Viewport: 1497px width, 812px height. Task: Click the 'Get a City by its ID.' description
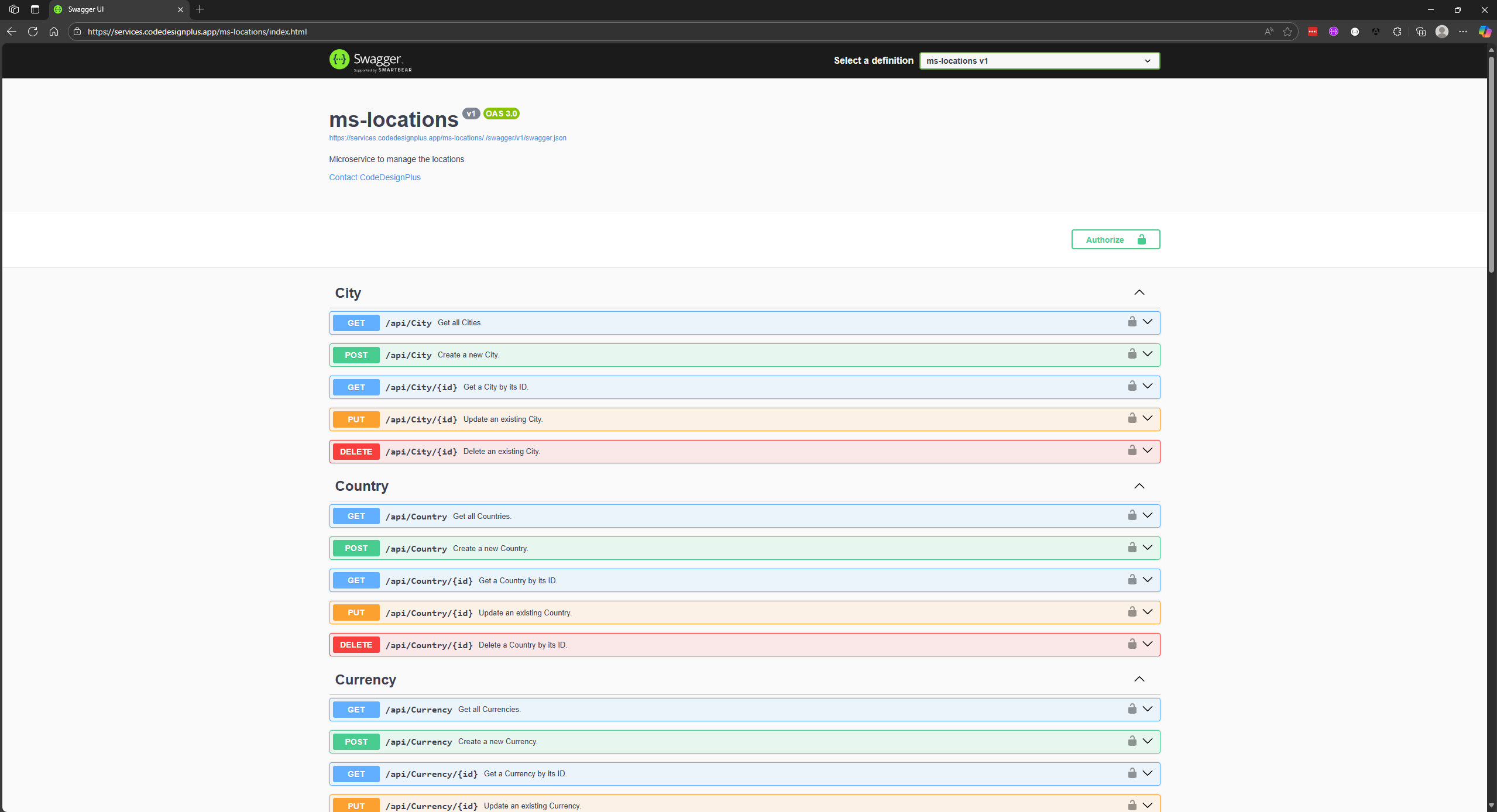pyautogui.click(x=496, y=387)
